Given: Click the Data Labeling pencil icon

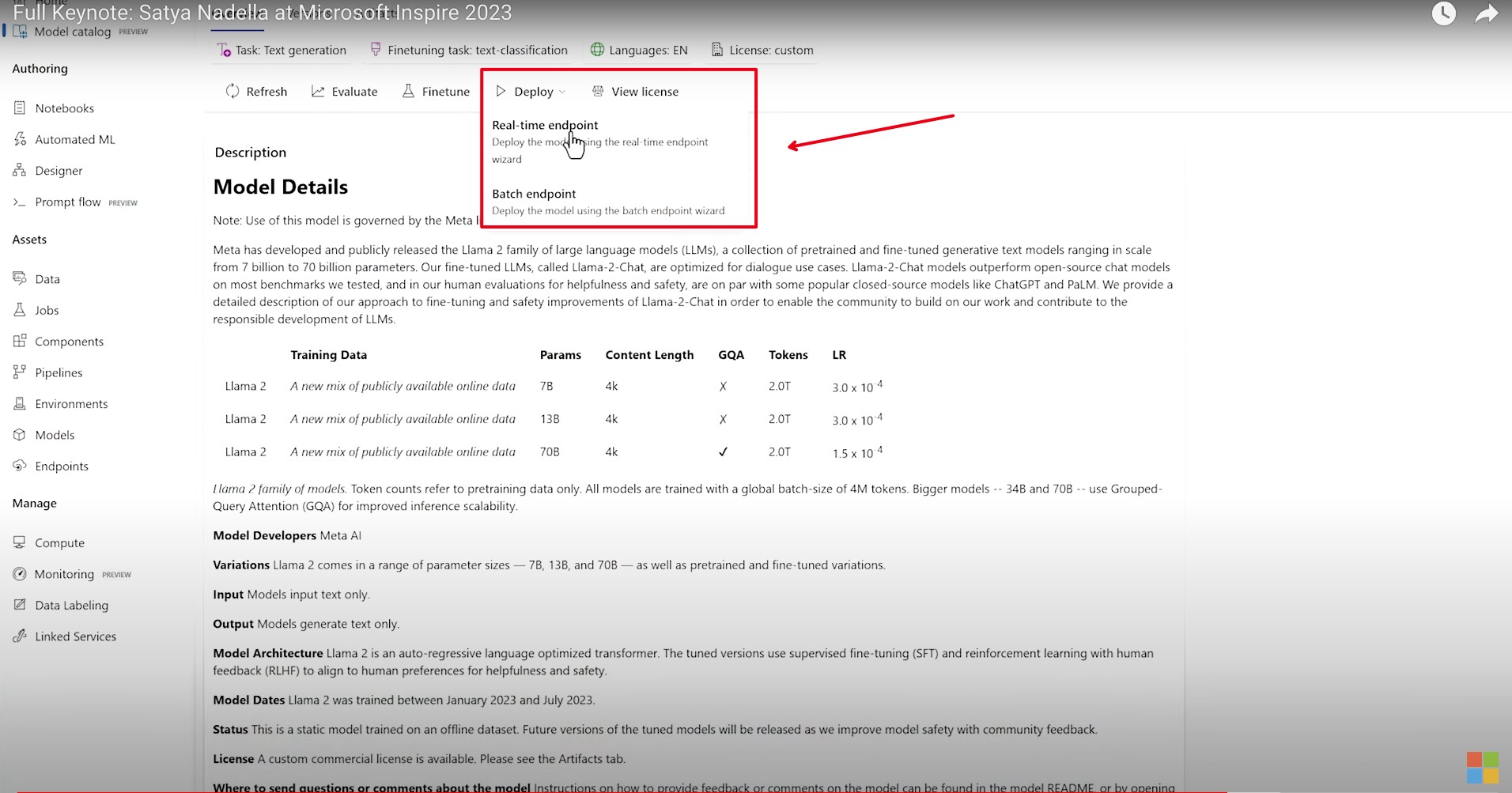Looking at the screenshot, I should point(20,605).
